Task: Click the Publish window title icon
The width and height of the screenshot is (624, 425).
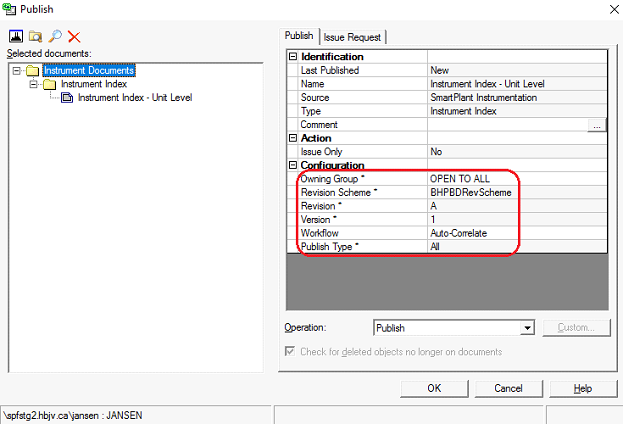Action: [9, 9]
